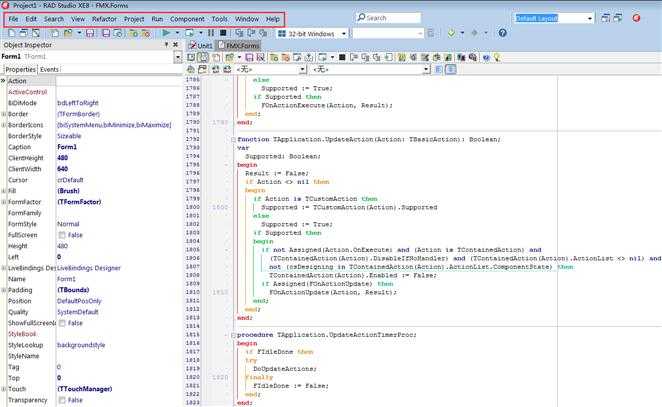The height and width of the screenshot is (407, 662).
Task: Open the Window menu
Action: [x=247, y=19]
